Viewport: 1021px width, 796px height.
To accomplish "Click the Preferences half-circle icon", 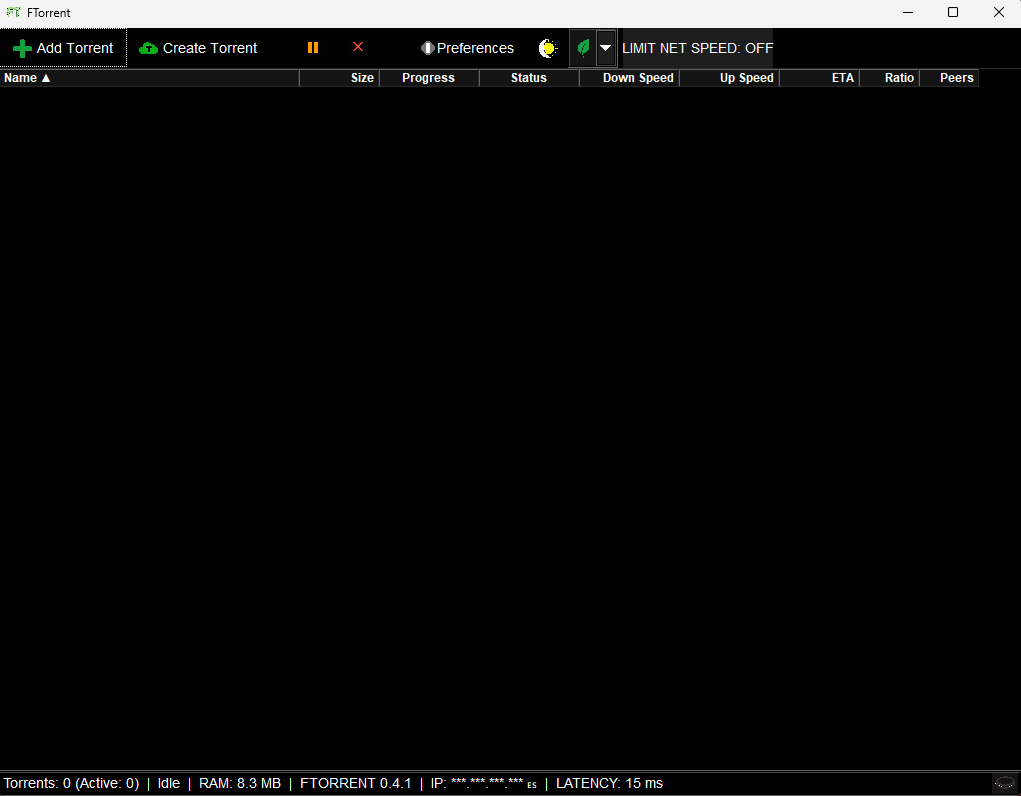I will [x=428, y=48].
